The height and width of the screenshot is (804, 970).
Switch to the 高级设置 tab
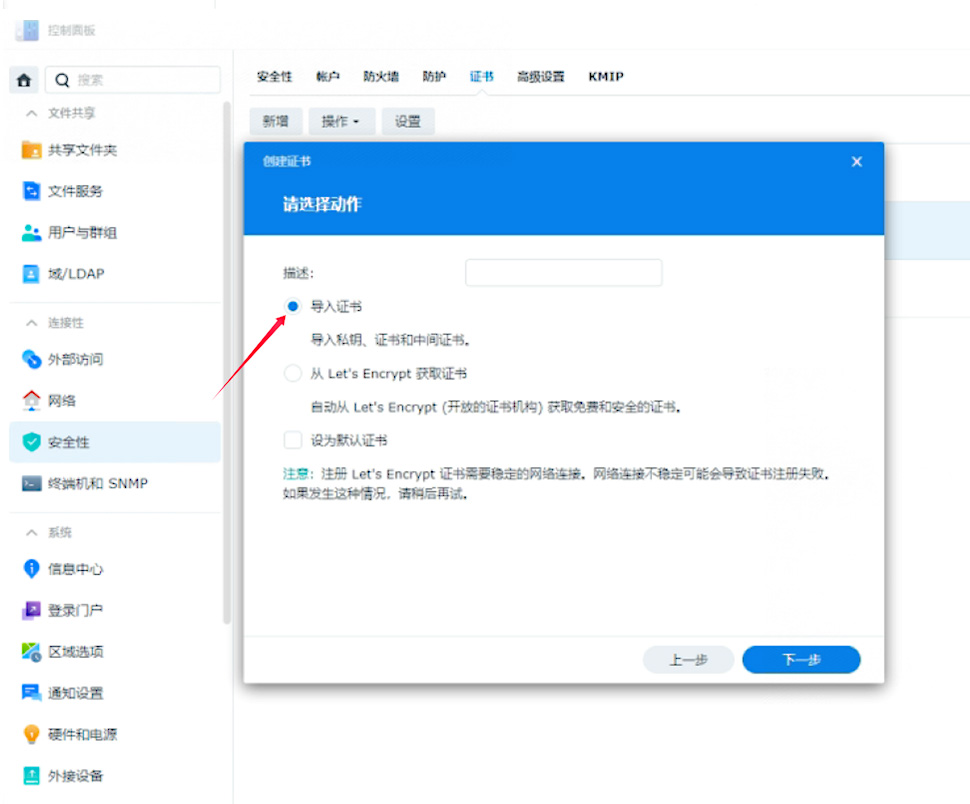540,76
